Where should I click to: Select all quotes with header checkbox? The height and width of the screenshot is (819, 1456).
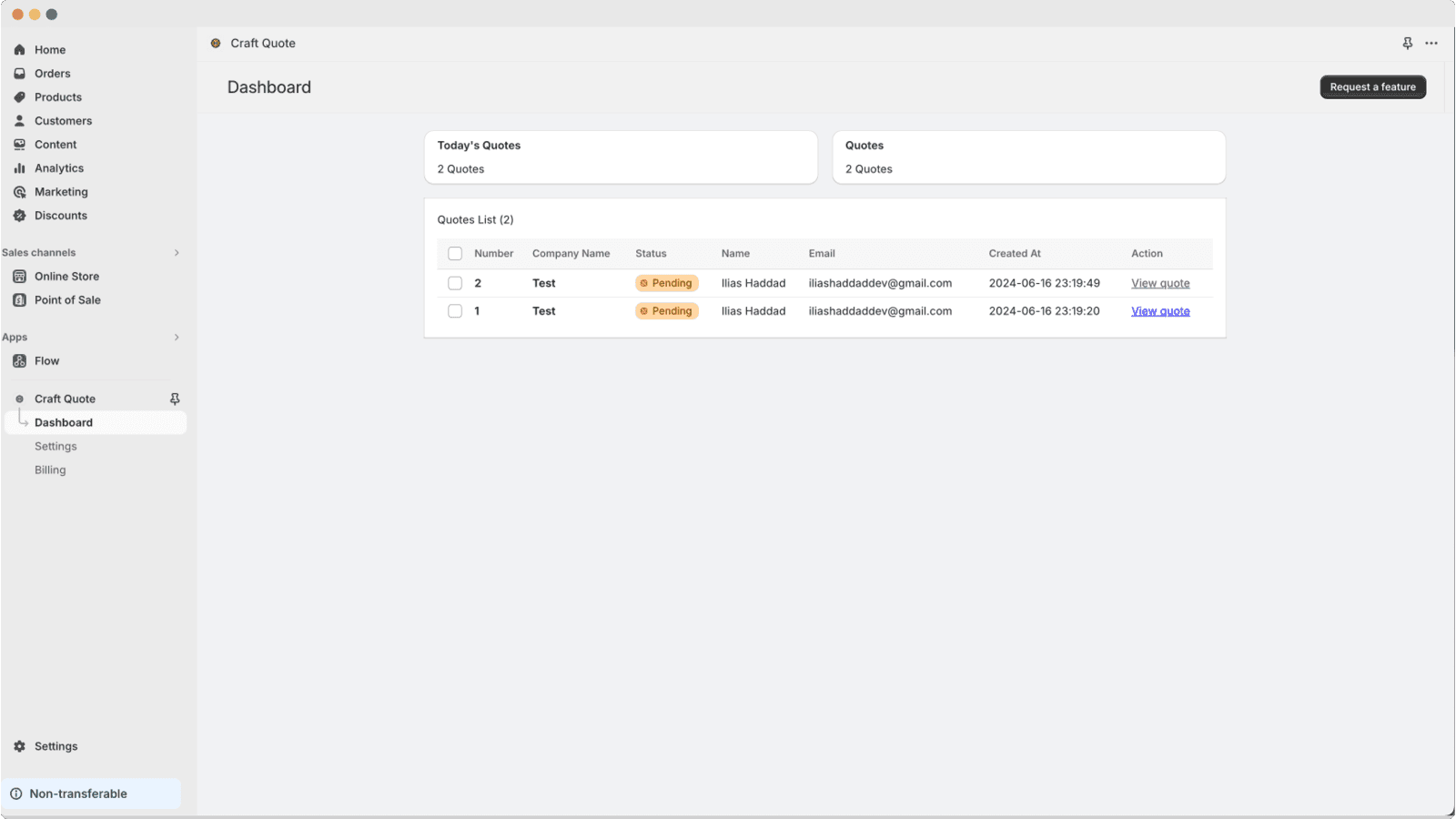coord(455,253)
